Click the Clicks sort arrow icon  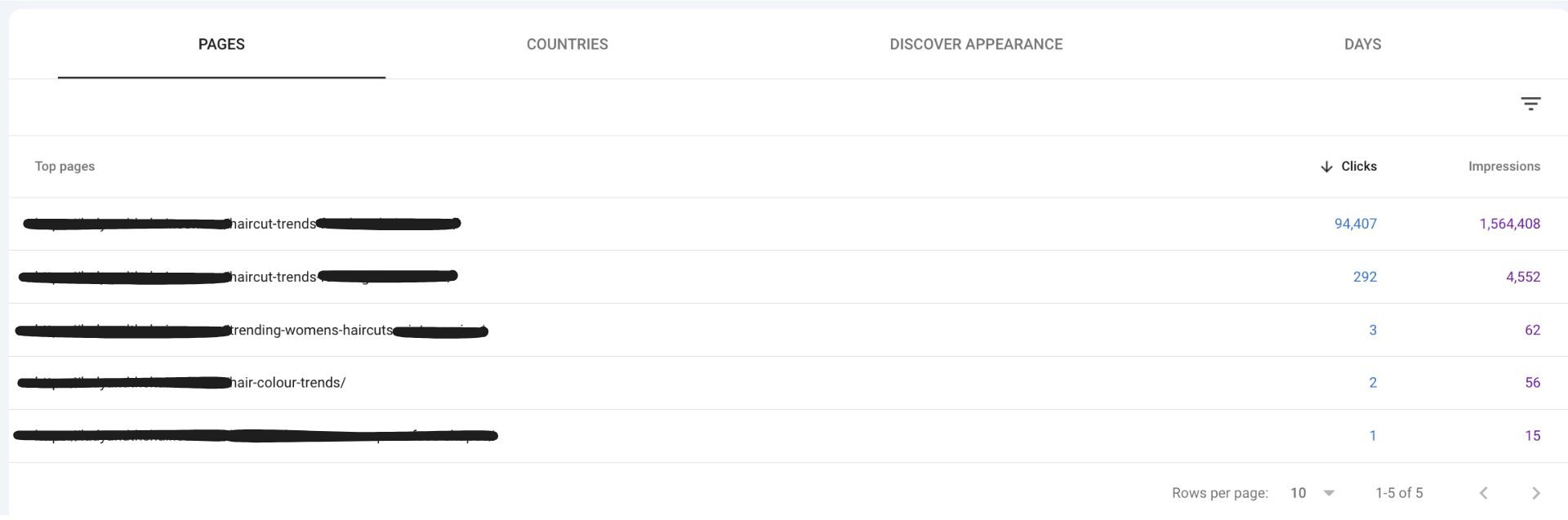point(1326,167)
